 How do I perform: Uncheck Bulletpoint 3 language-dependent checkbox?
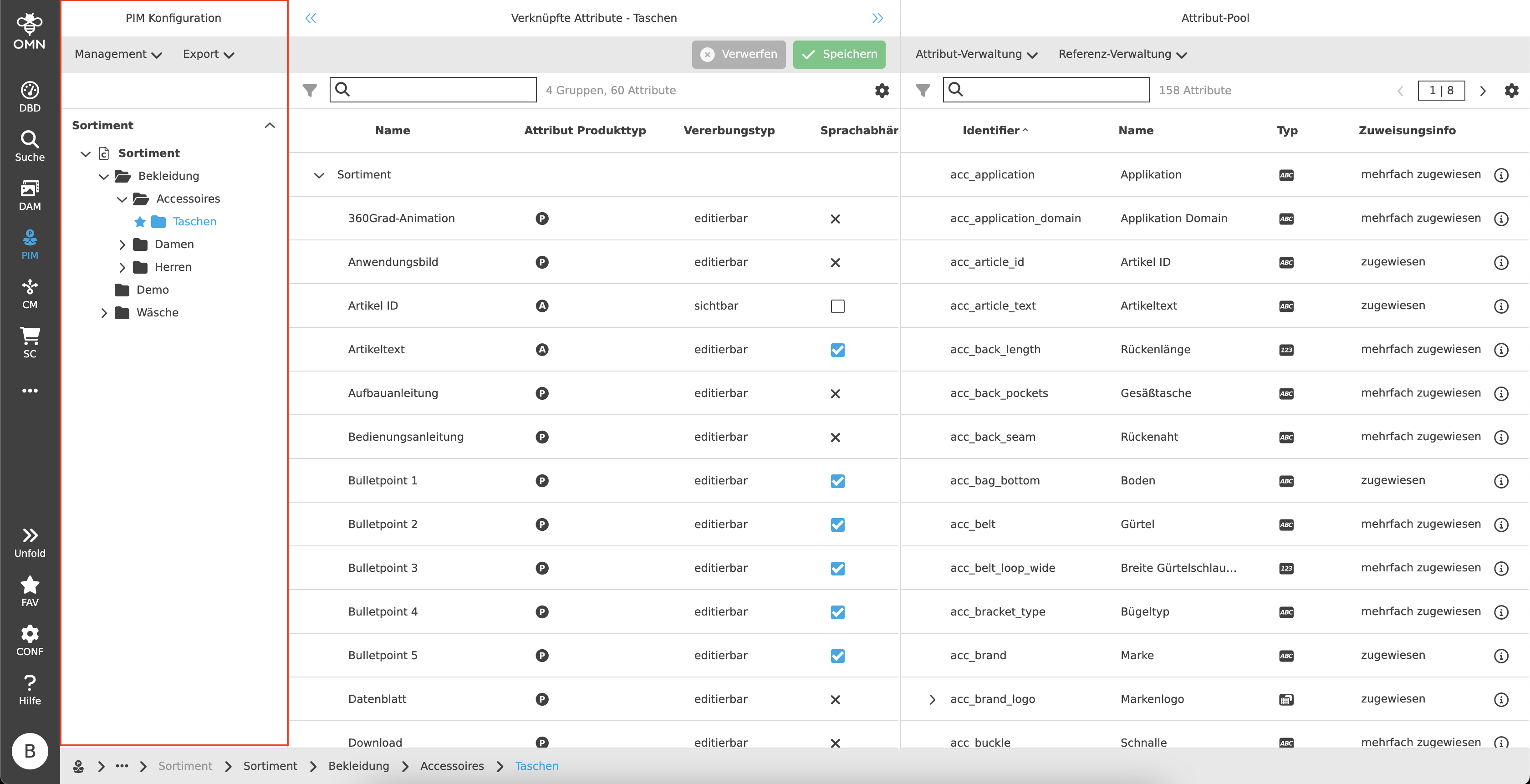pos(837,568)
